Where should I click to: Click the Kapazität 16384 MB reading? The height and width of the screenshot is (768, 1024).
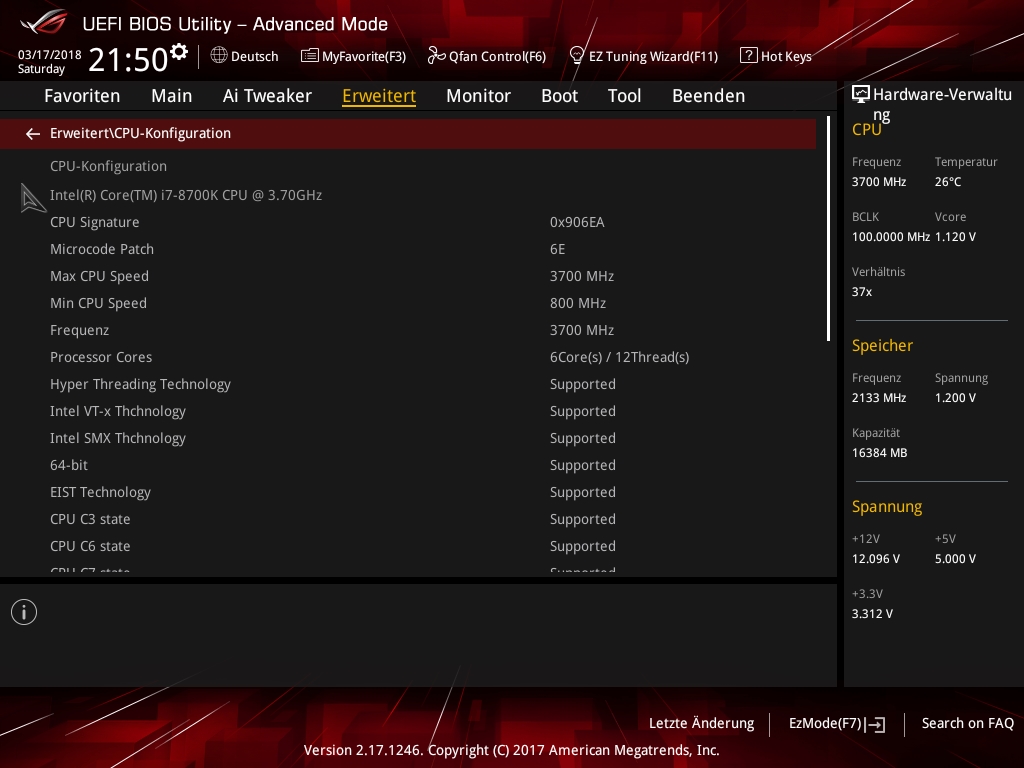coord(880,453)
